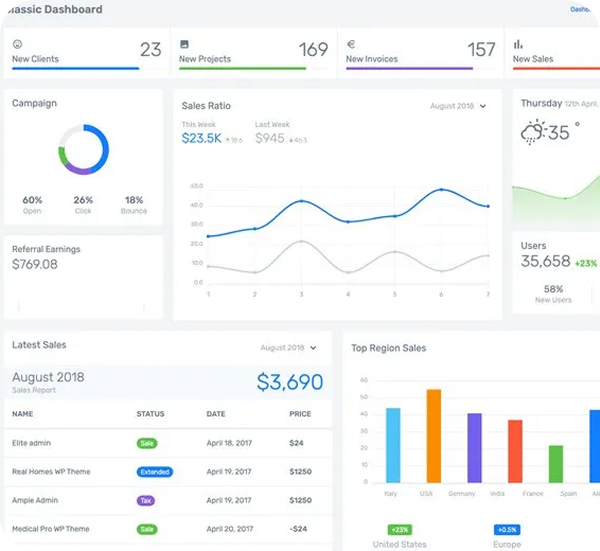Click the euro icon above New Invoices

[351, 45]
